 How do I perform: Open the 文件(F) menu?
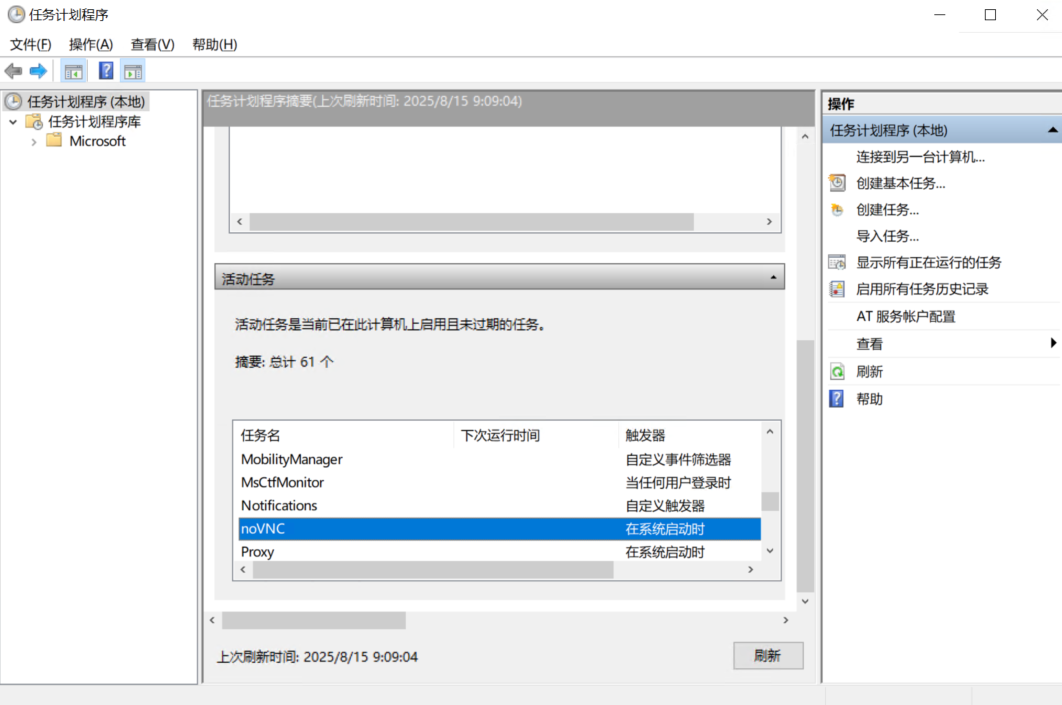pos(30,45)
